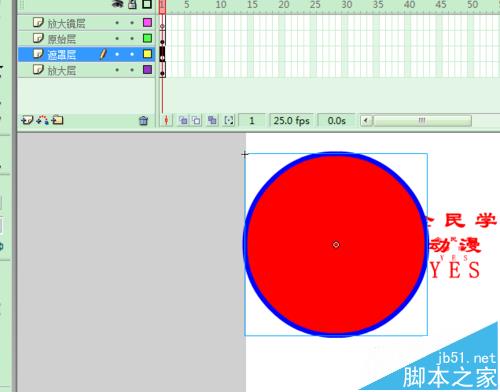Click the circle's center registration point
Screen dimensions: 500x392
336,245
